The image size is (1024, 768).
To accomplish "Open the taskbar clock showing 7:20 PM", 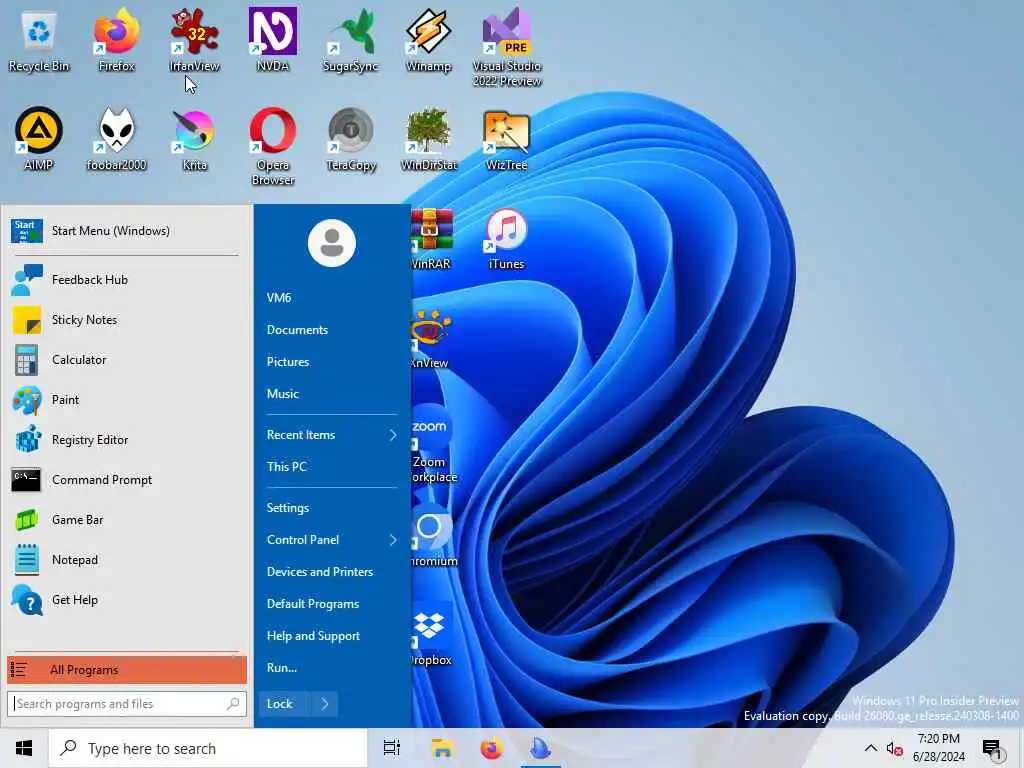I will click(939, 748).
